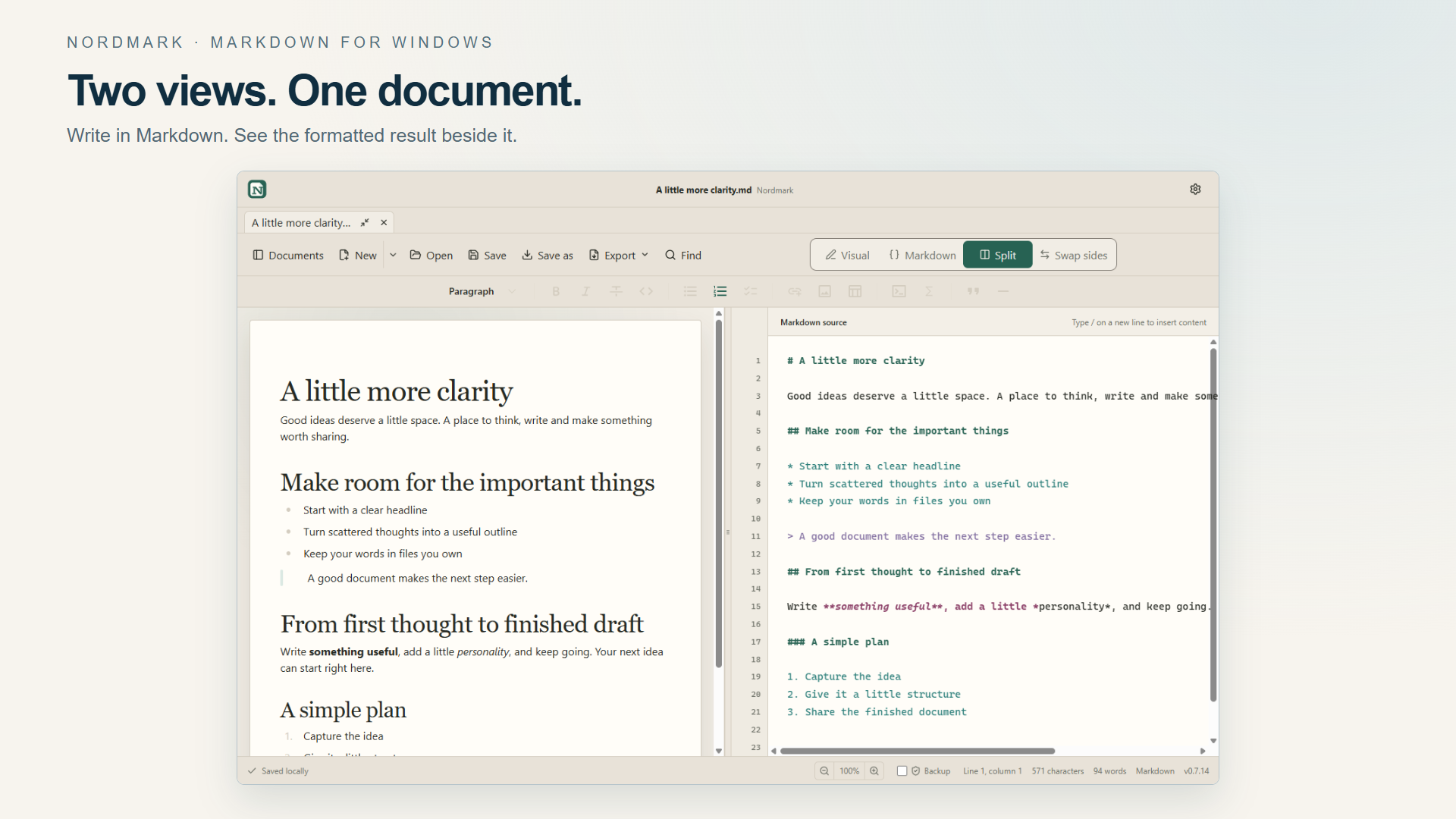Toggle the numbered list icon
This screenshot has width=1456, height=819.
tap(720, 292)
